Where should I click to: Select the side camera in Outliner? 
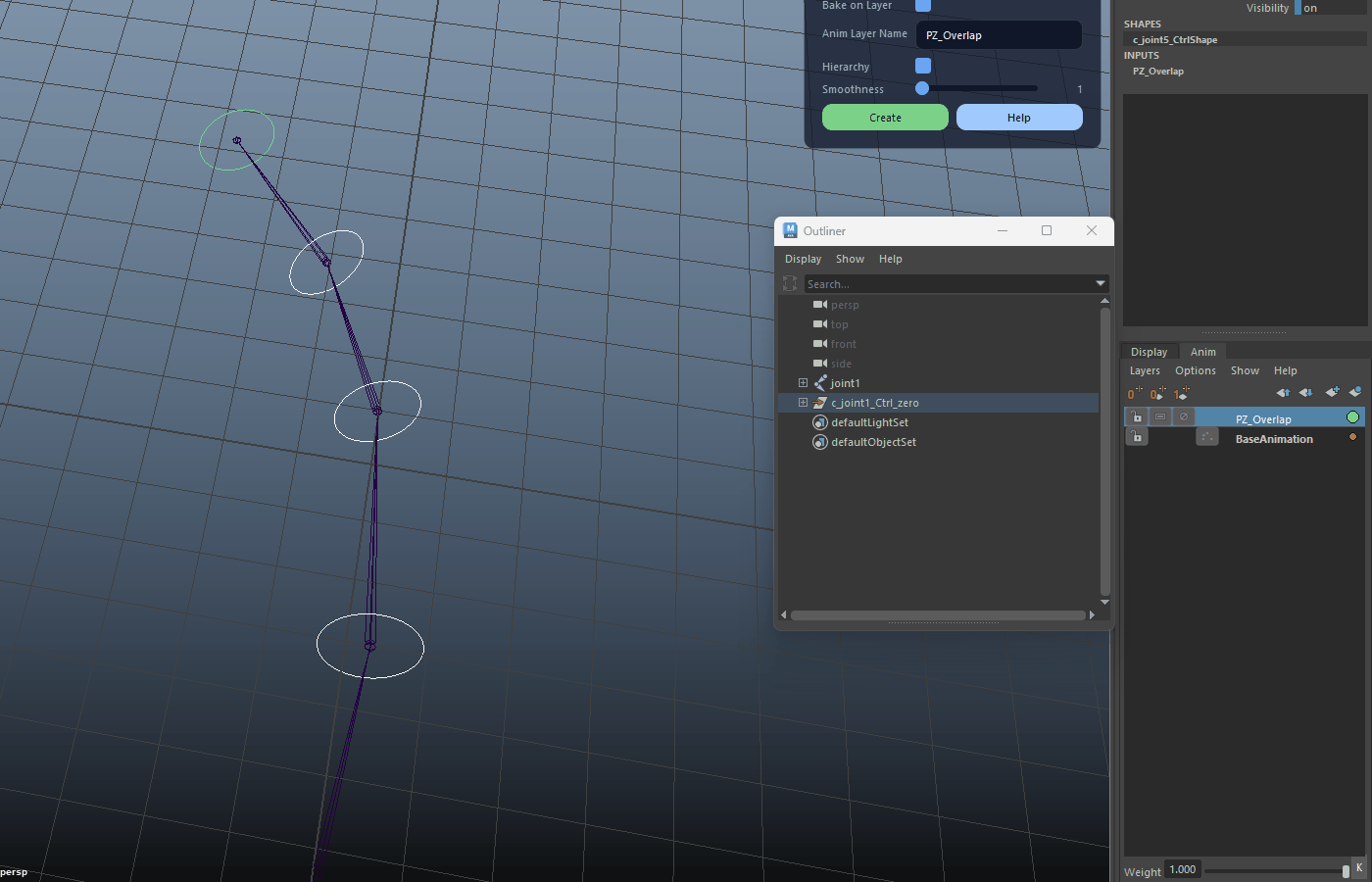point(842,364)
